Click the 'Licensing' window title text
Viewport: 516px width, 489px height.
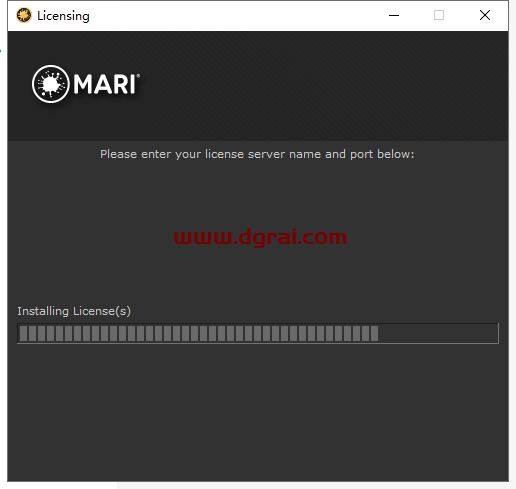click(63, 16)
